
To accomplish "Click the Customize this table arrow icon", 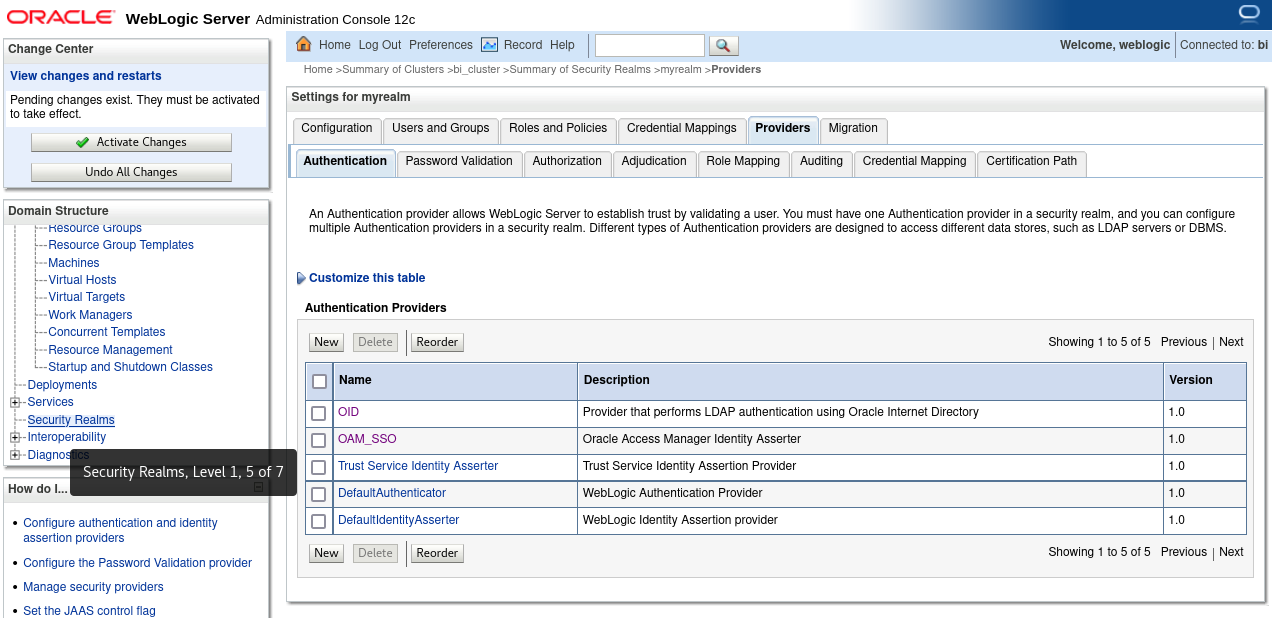I will tap(301, 279).
